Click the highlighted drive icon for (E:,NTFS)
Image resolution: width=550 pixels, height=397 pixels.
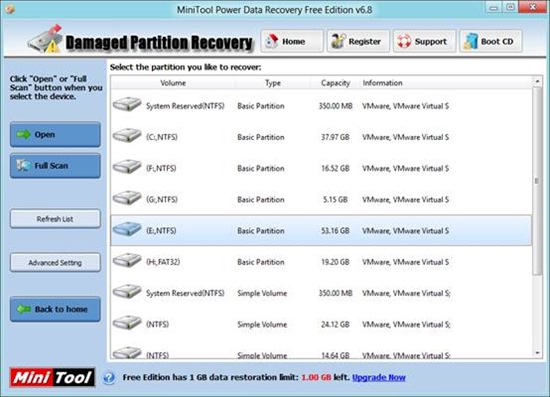pyautogui.click(x=127, y=229)
